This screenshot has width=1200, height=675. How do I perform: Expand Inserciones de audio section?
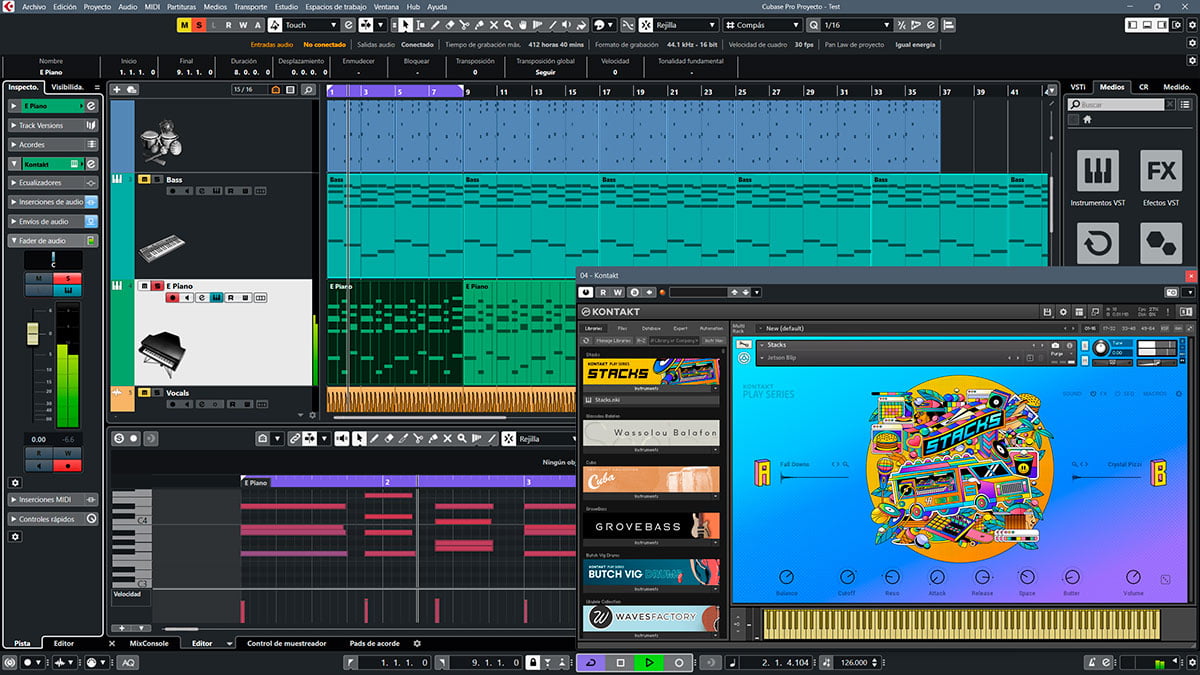click(53, 202)
